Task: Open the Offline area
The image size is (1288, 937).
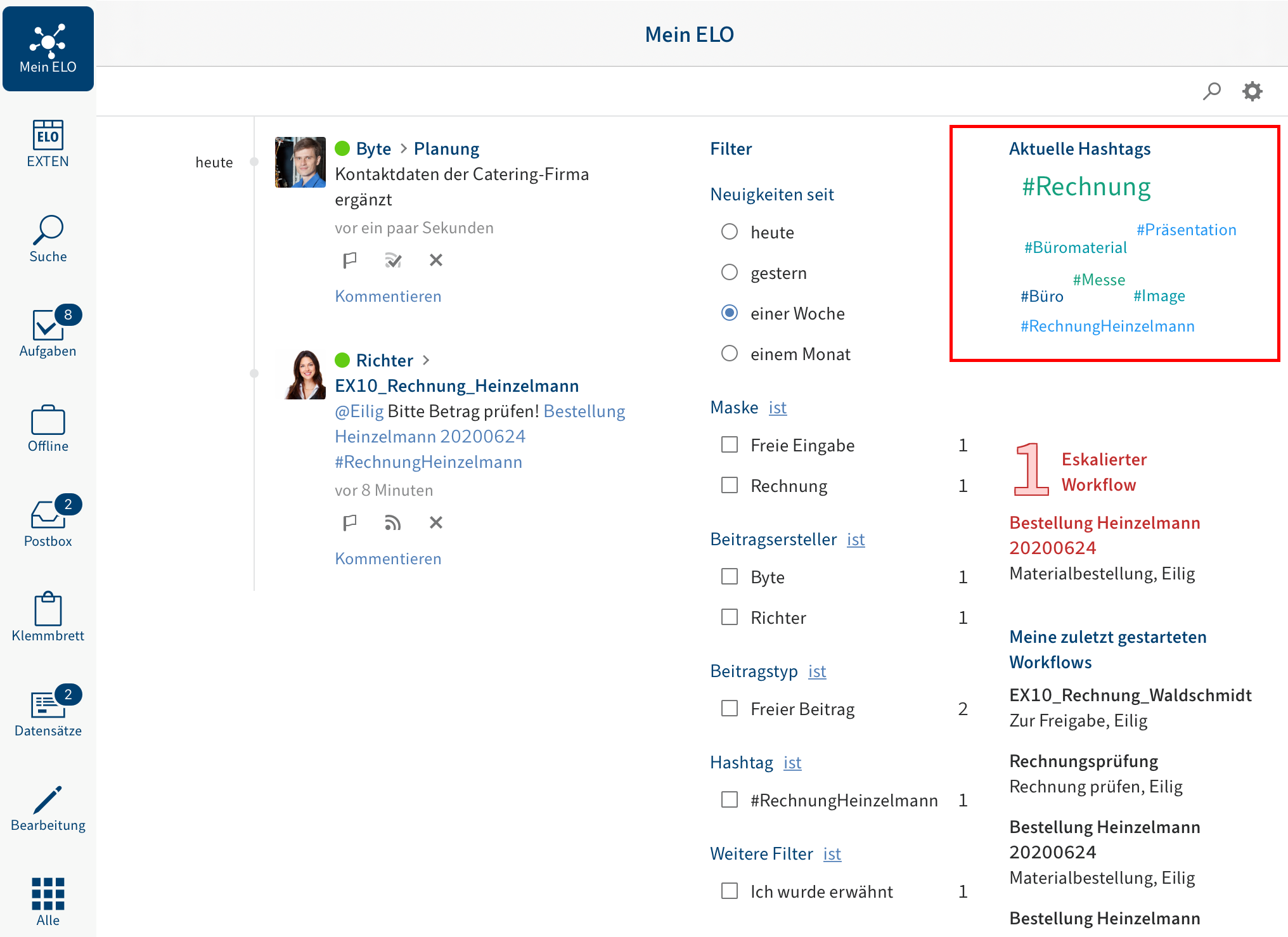Action: point(48,429)
